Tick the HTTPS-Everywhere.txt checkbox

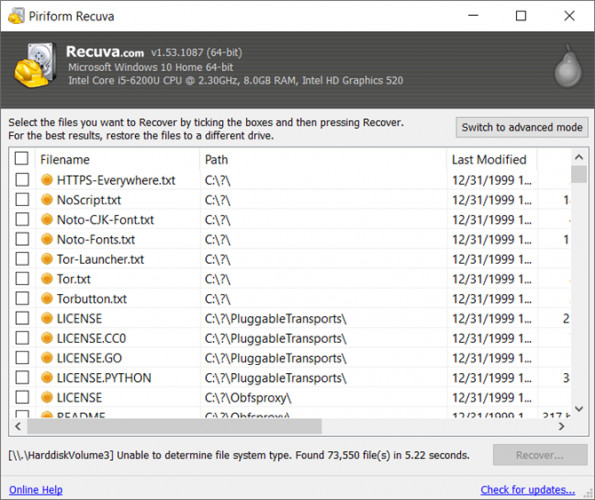pos(22,180)
